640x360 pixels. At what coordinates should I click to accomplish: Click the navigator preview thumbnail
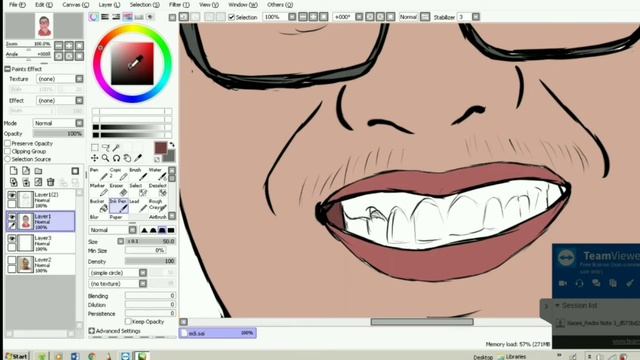coord(44,25)
